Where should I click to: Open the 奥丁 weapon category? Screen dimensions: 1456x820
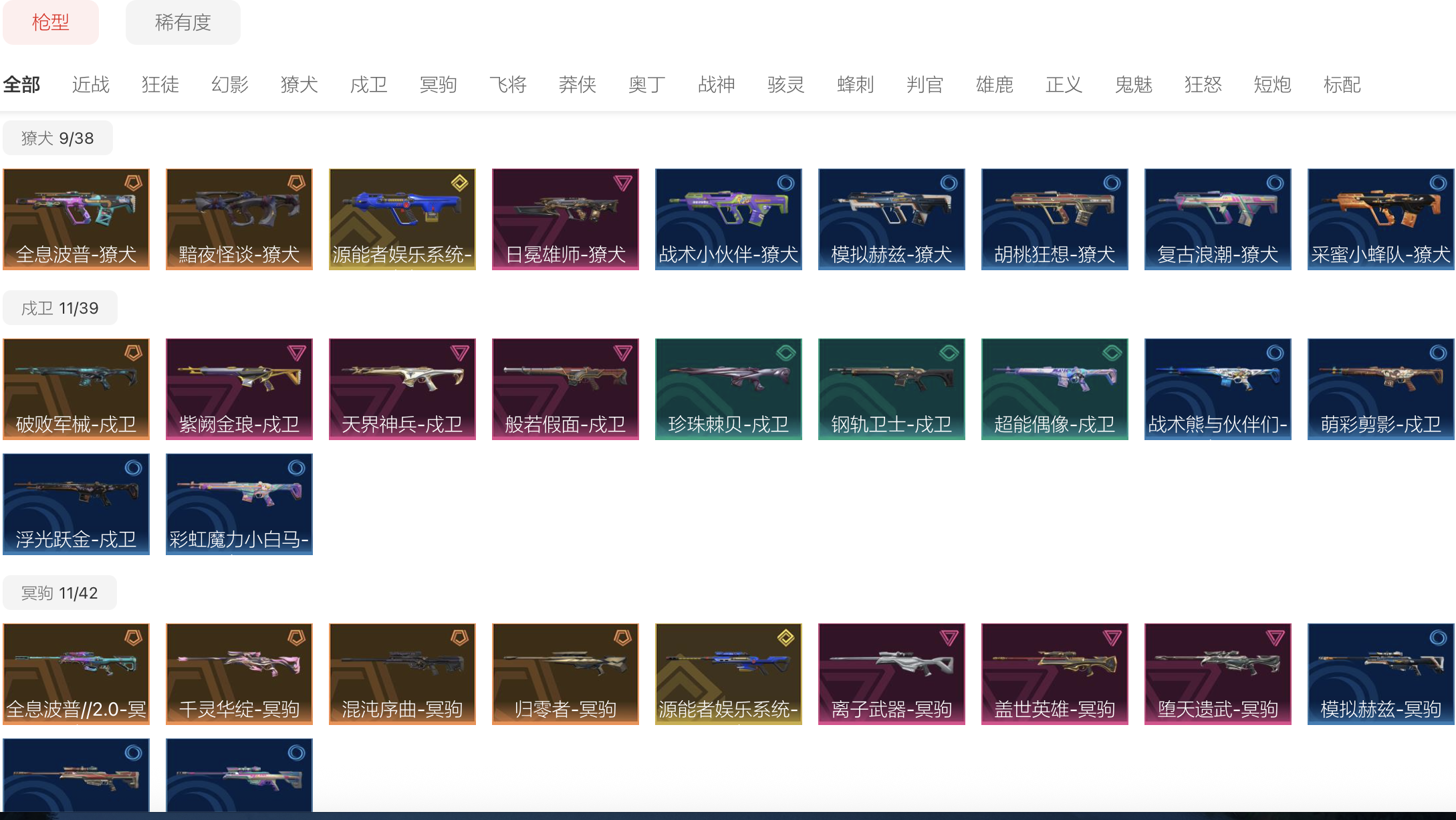pyautogui.click(x=647, y=85)
